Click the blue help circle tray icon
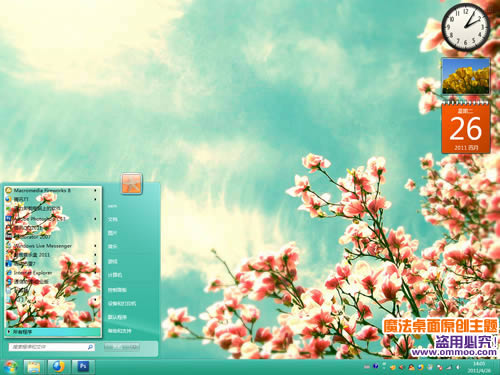 point(375,366)
